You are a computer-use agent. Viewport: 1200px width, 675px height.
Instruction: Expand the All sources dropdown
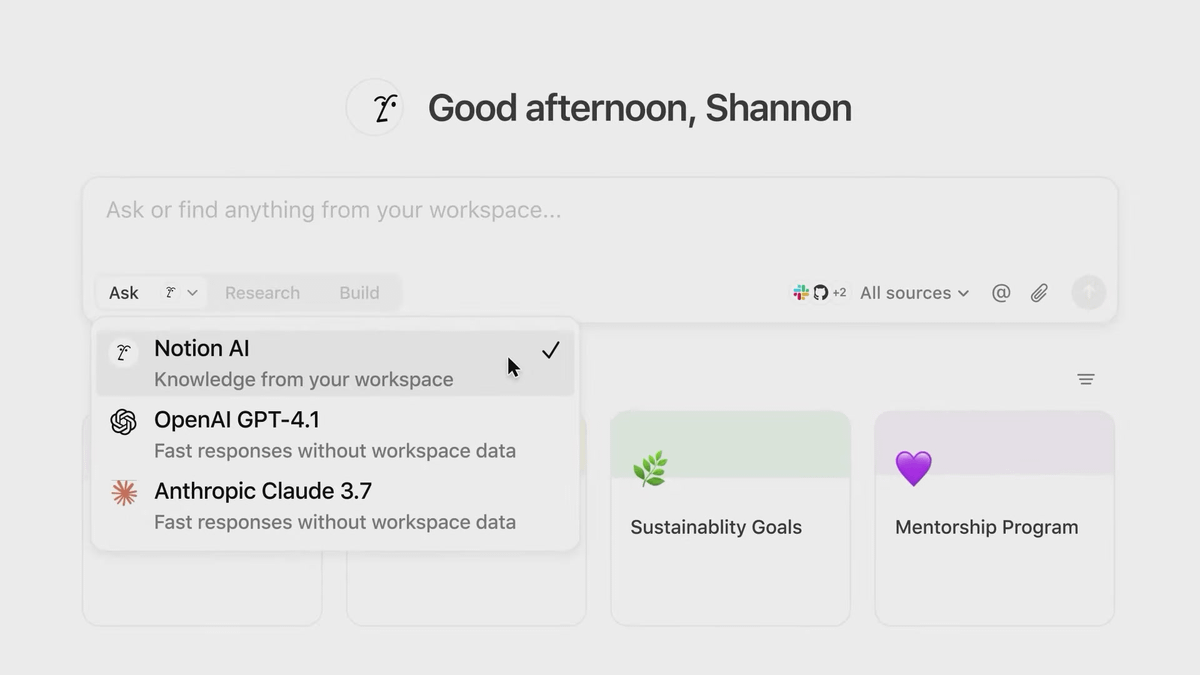coord(914,293)
